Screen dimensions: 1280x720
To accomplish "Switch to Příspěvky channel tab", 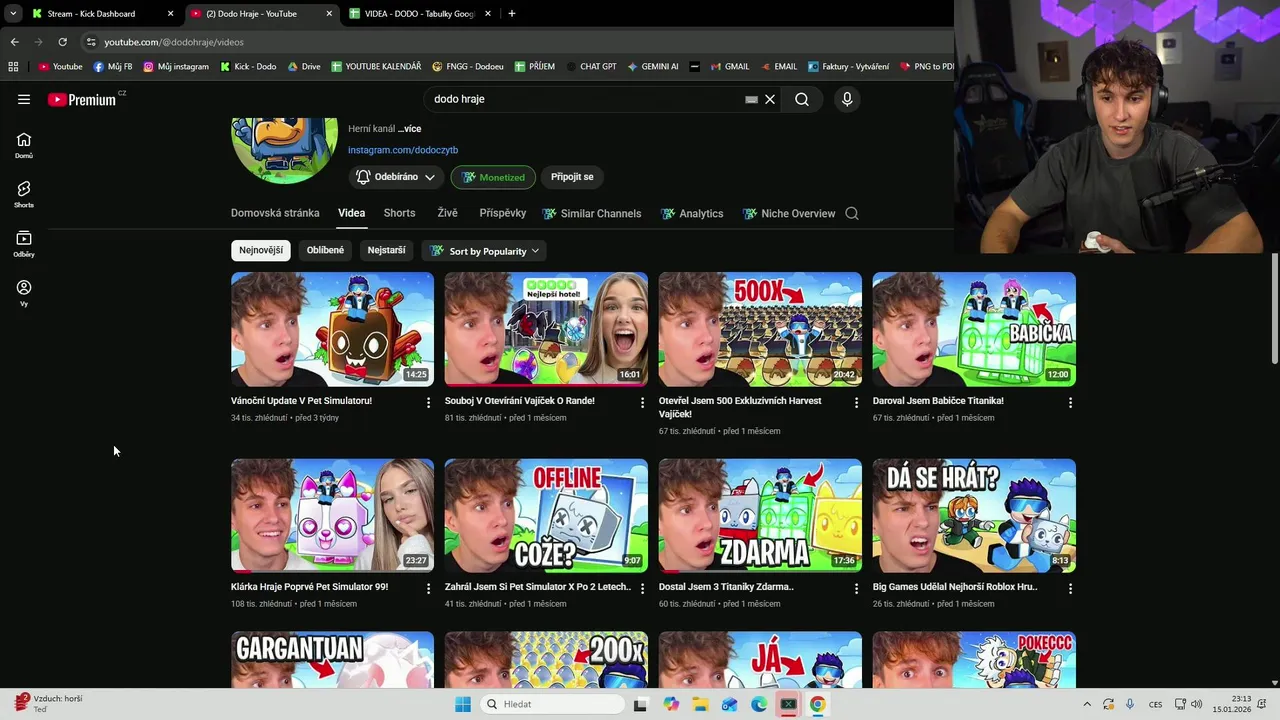I will [x=502, y=213].
